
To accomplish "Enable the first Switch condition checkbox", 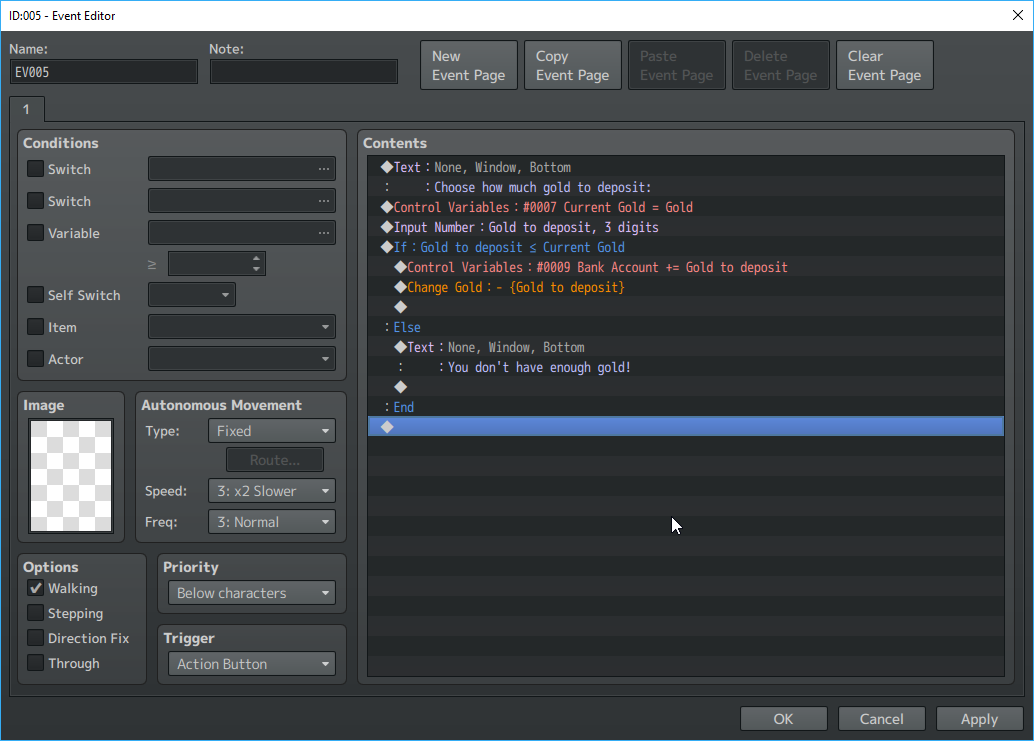I will (x=36, y=169).
